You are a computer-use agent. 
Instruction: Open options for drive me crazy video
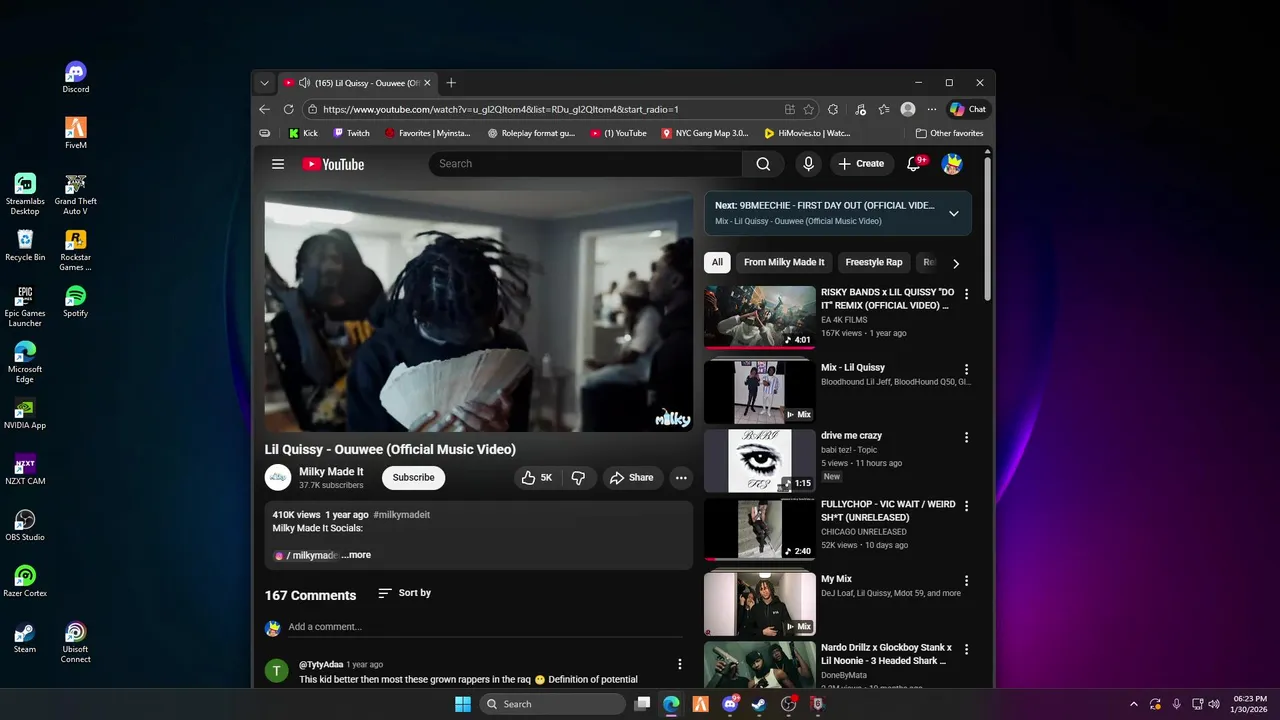[966, 437]
